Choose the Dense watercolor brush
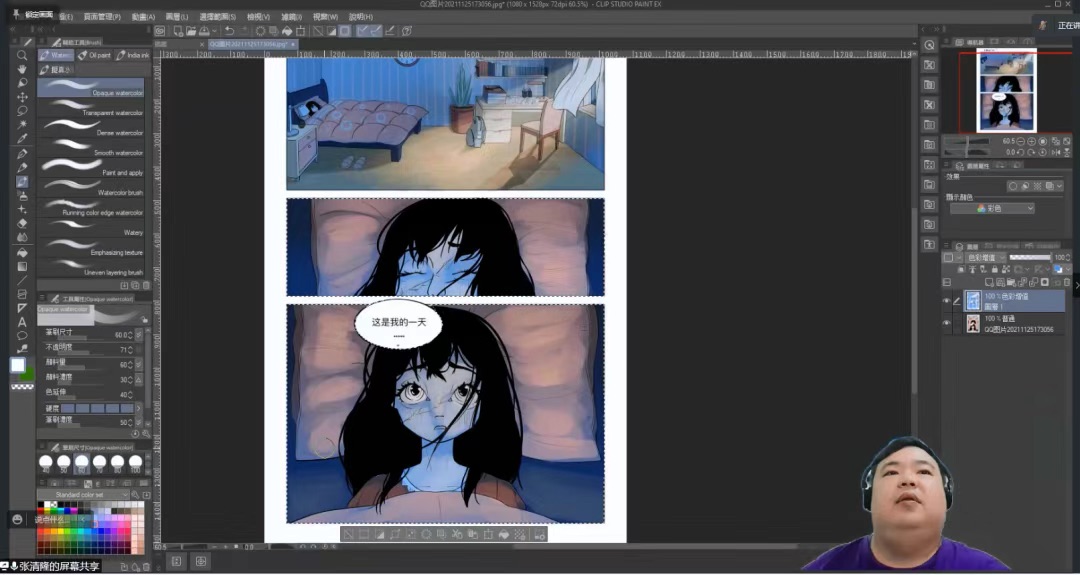Viewport: 1080px width, 575px height. pos(91,127)
